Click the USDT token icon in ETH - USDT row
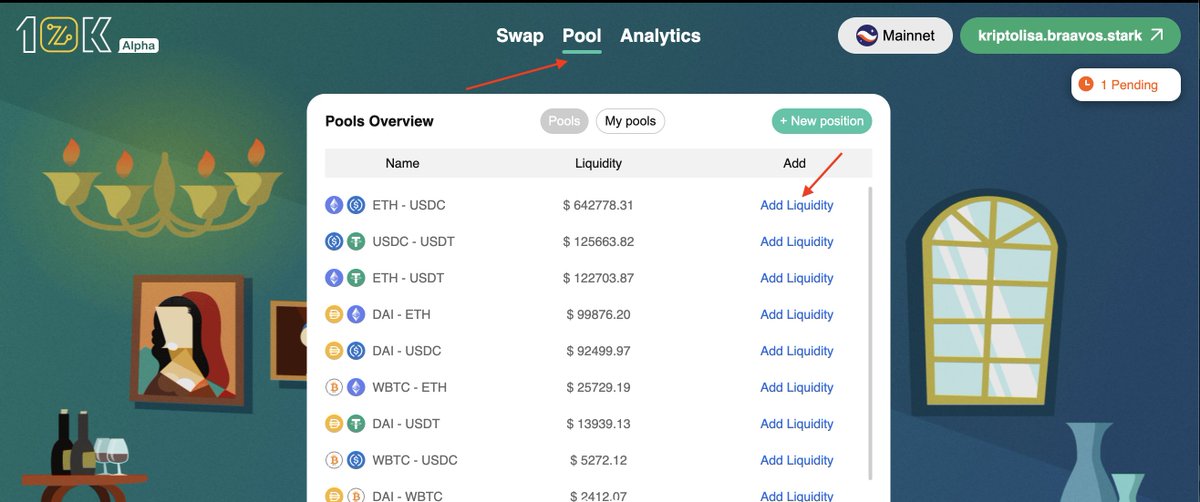Image resolution: width=1200 pixels, height=502 pixels. pyautogui.click(x=356, y=278)
